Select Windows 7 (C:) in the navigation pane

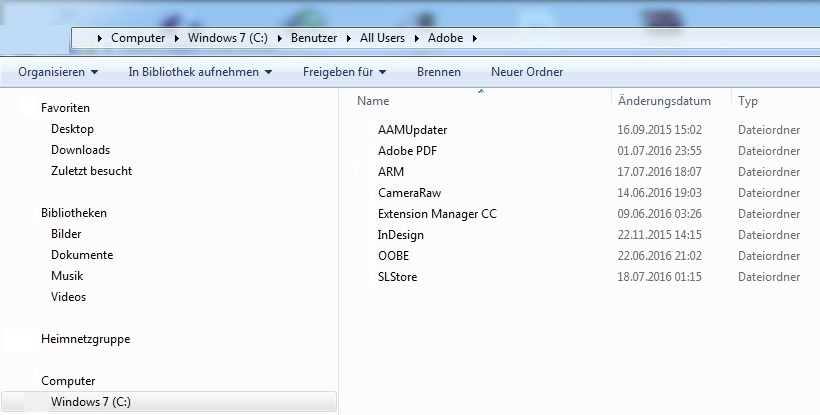pyautogui.click(x=169, y=402)
